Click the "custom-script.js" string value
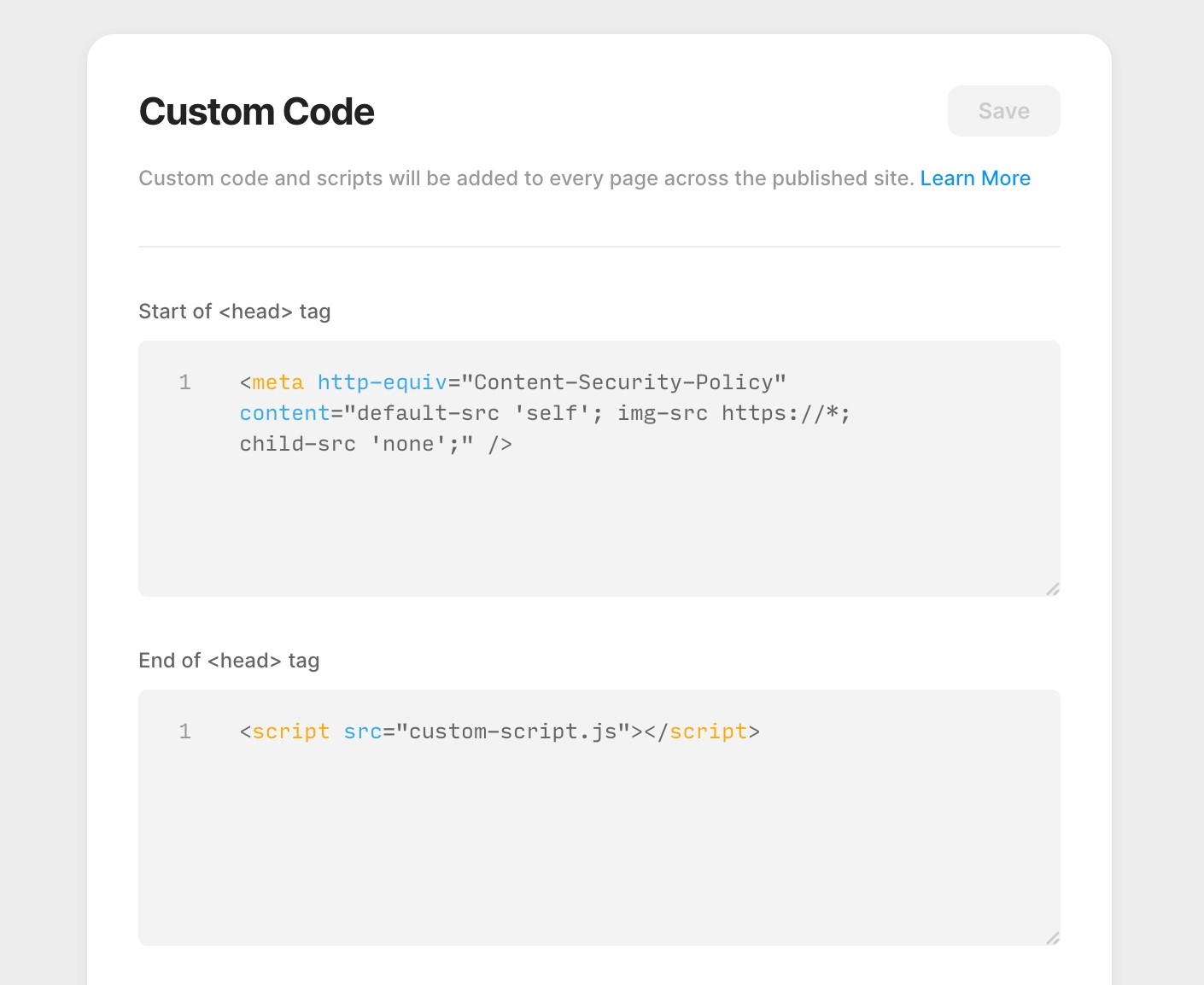 coord(512,731)
